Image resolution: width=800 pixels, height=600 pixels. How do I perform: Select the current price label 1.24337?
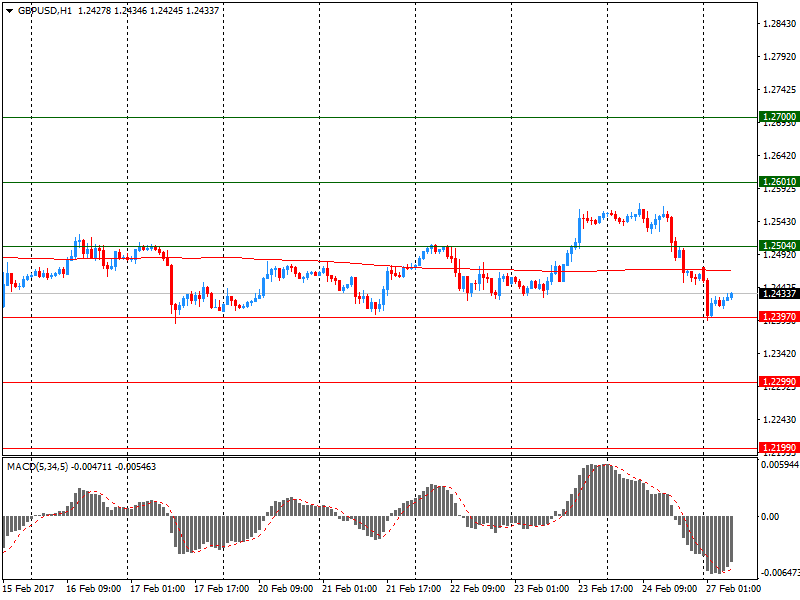pos(779,293)
